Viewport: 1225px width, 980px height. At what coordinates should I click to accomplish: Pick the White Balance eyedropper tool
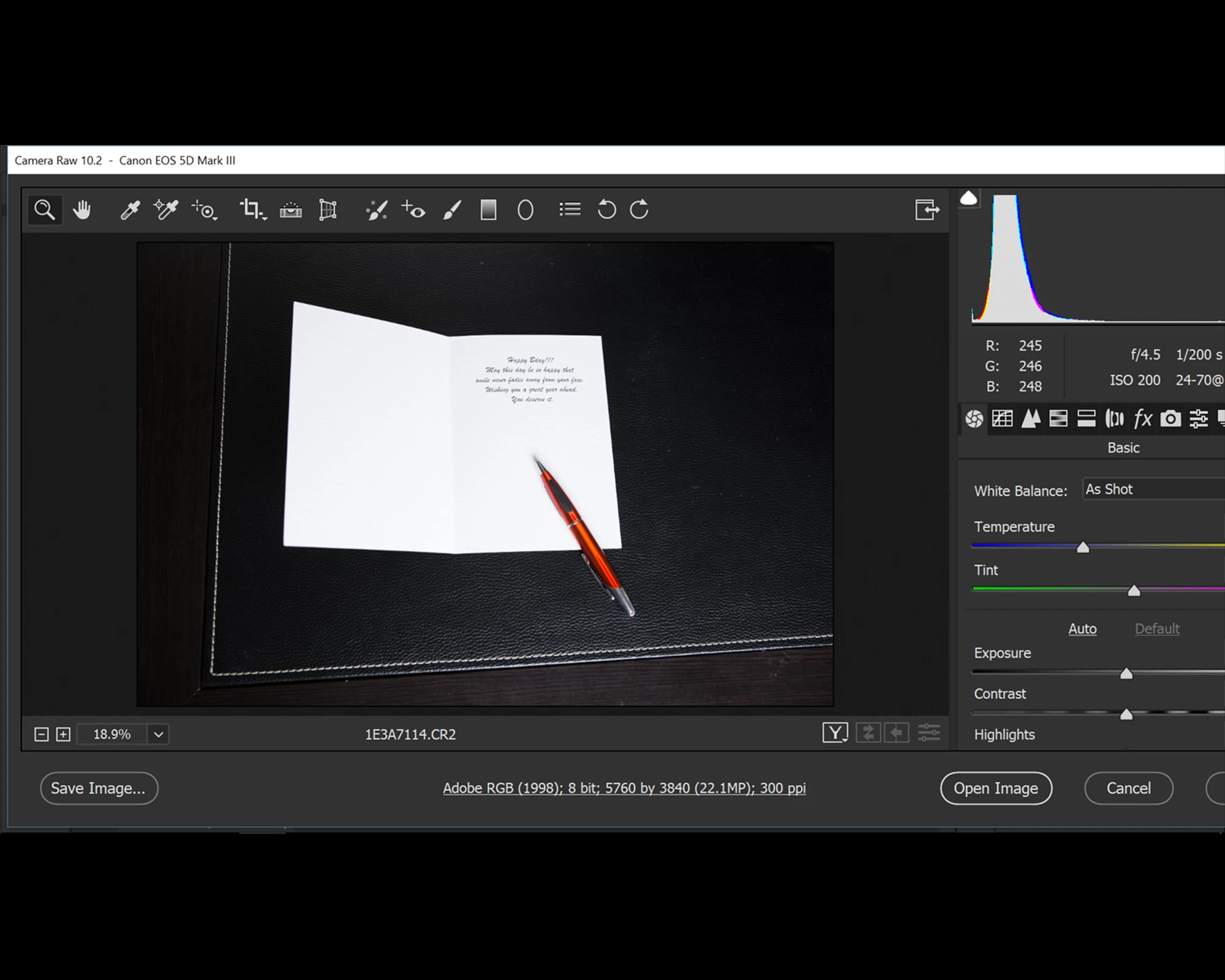[130, 210]
